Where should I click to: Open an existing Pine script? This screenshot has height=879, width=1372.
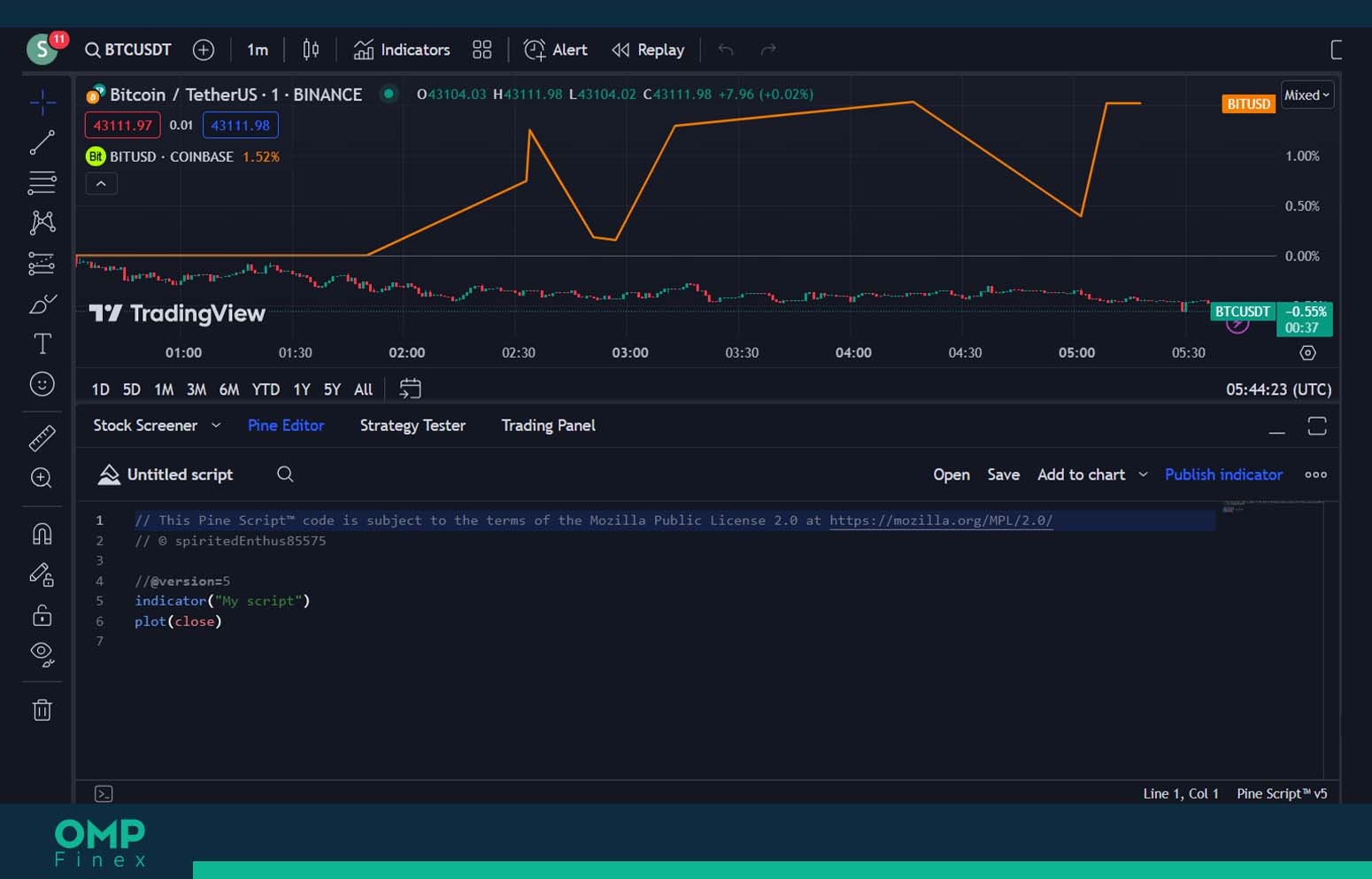(x=952, y=475)
